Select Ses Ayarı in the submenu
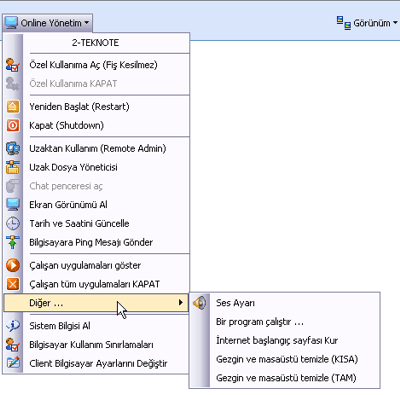Viewport: 400px width, 395px height. point(285,303)
